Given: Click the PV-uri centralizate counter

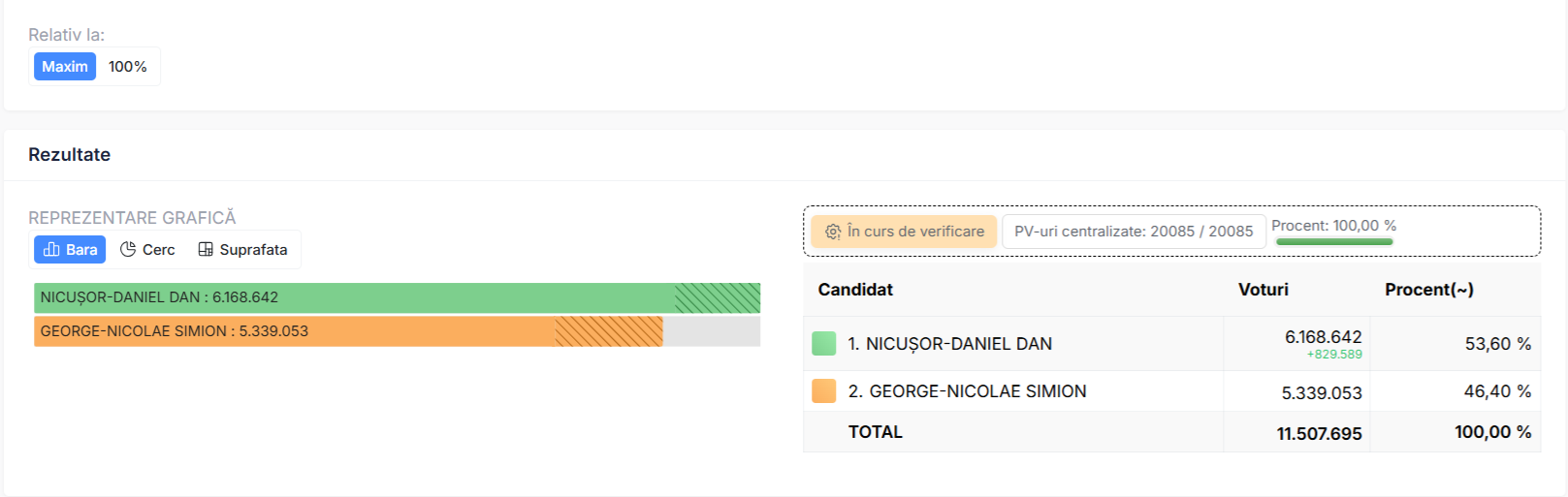Looking at the screenshot, I should coord(1134,232).
